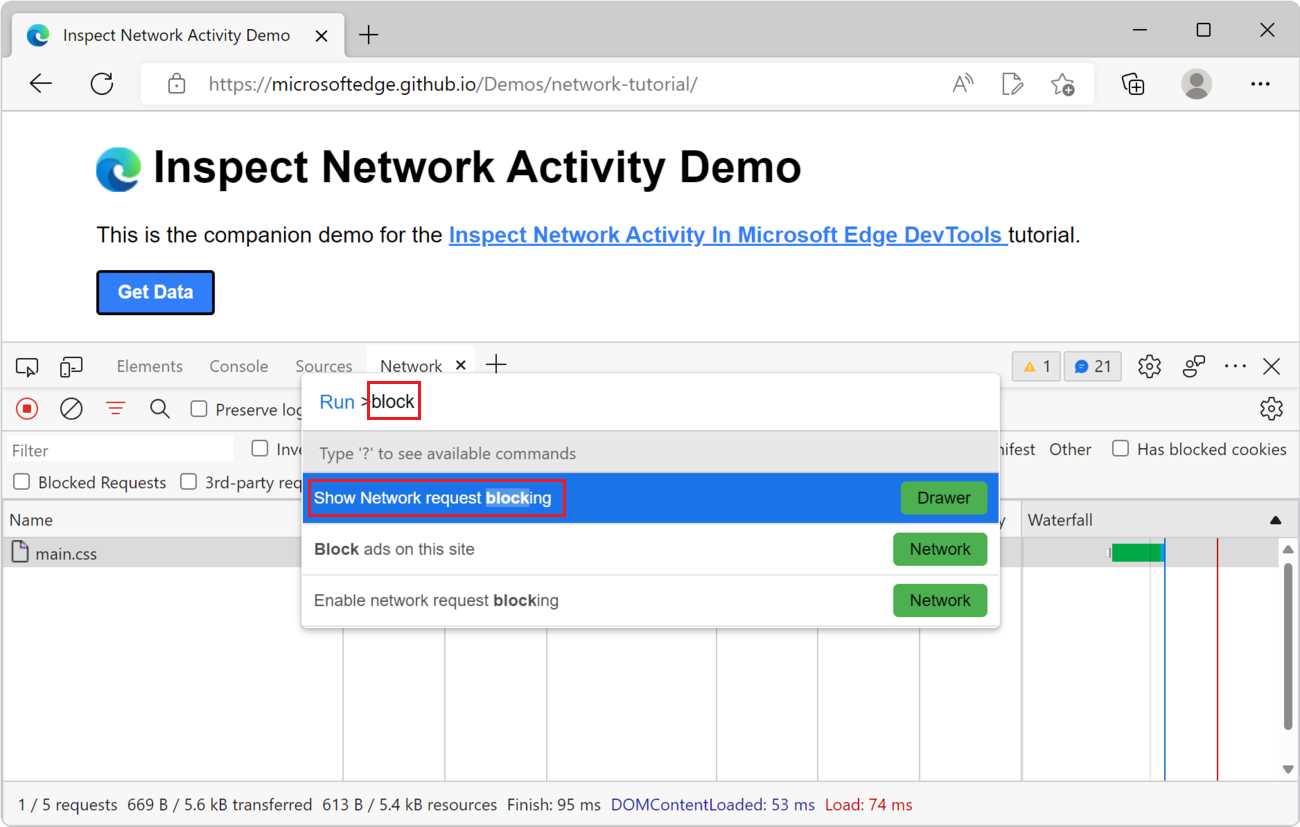This screenshot has width=1300, height=827.
Task: Clear the network log
Action: tap(70, 408)
